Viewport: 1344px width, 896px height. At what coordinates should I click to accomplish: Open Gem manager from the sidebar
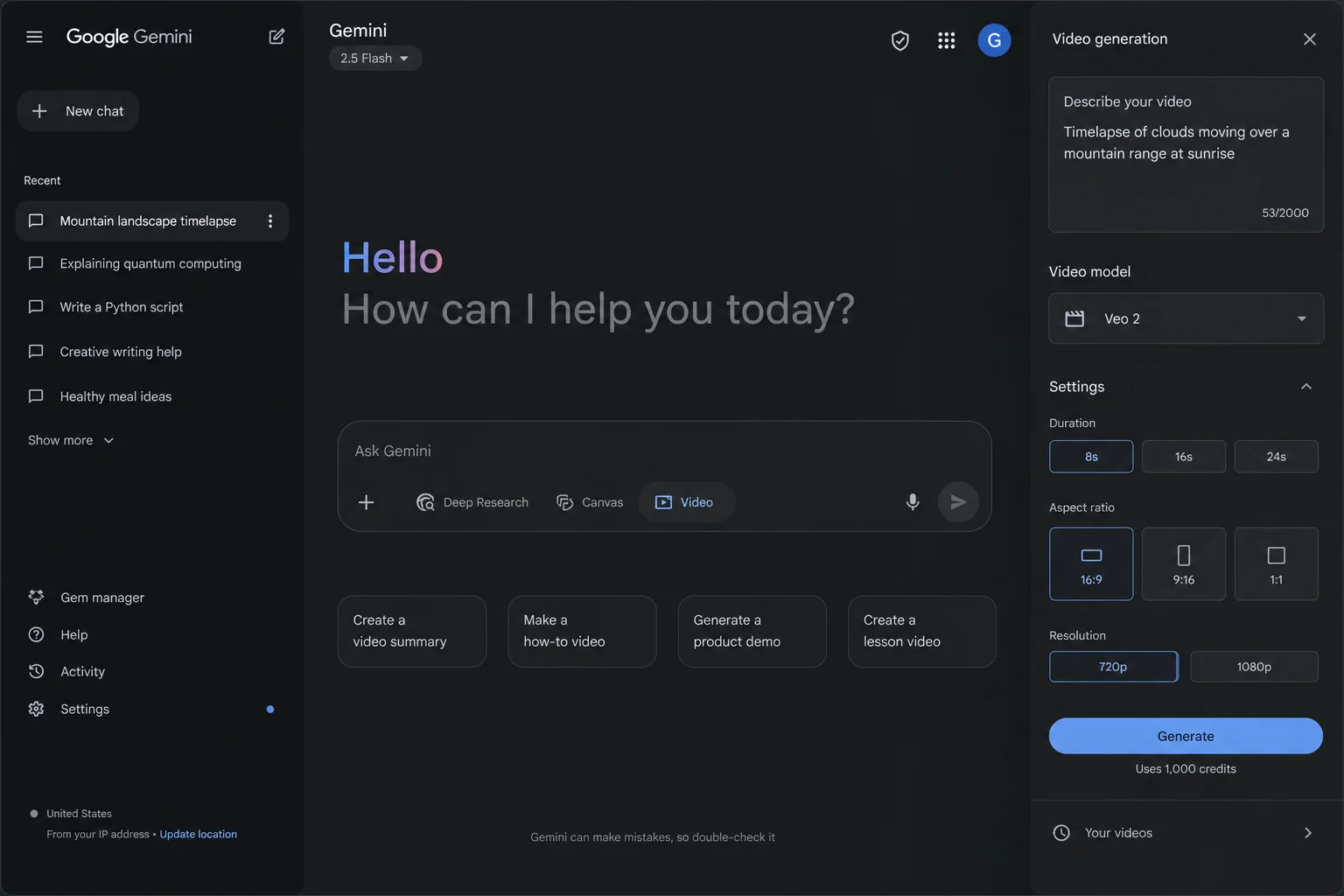click(x=102, y=598)
